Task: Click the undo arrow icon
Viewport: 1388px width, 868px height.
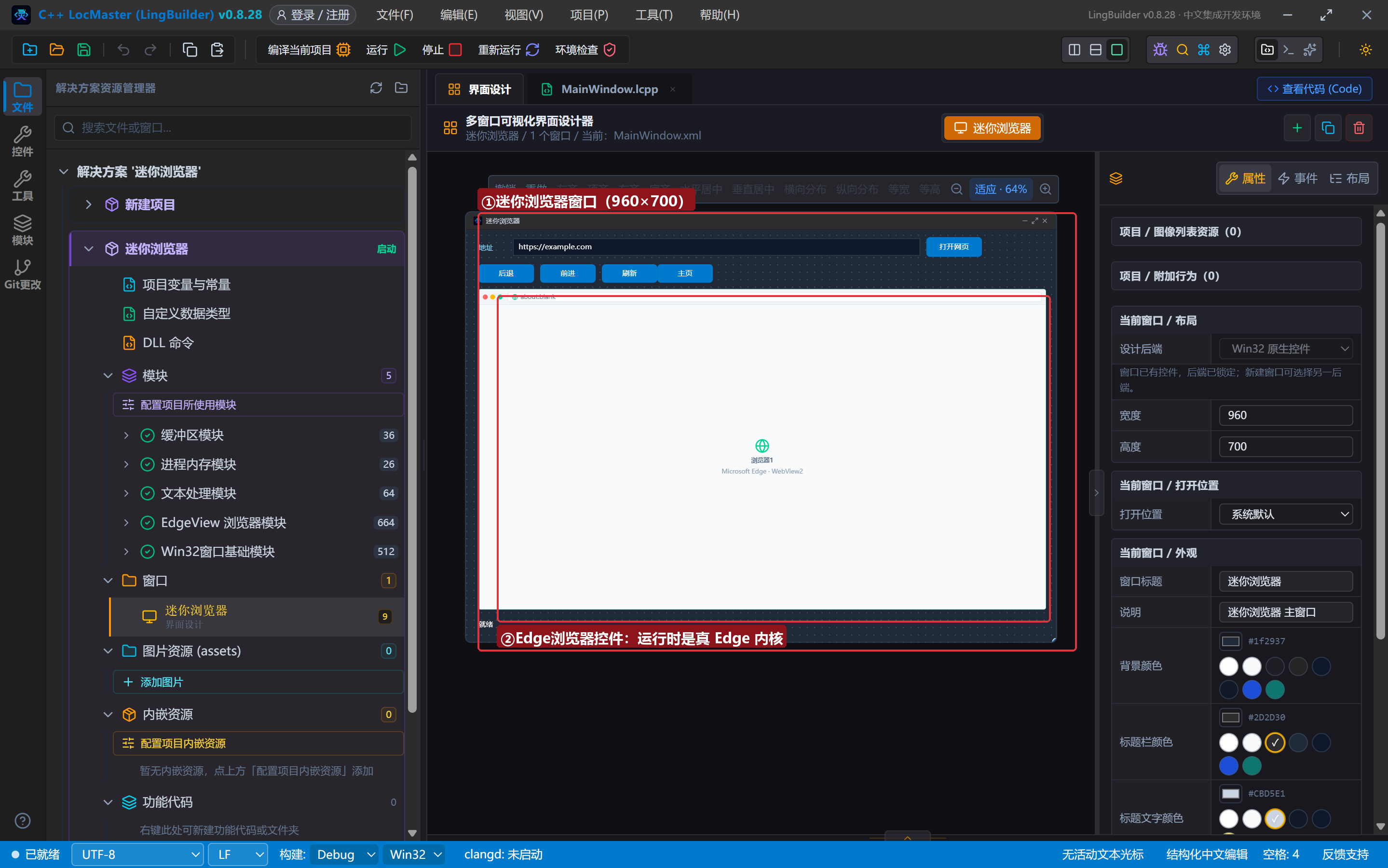Action: [x=123, y=50]
